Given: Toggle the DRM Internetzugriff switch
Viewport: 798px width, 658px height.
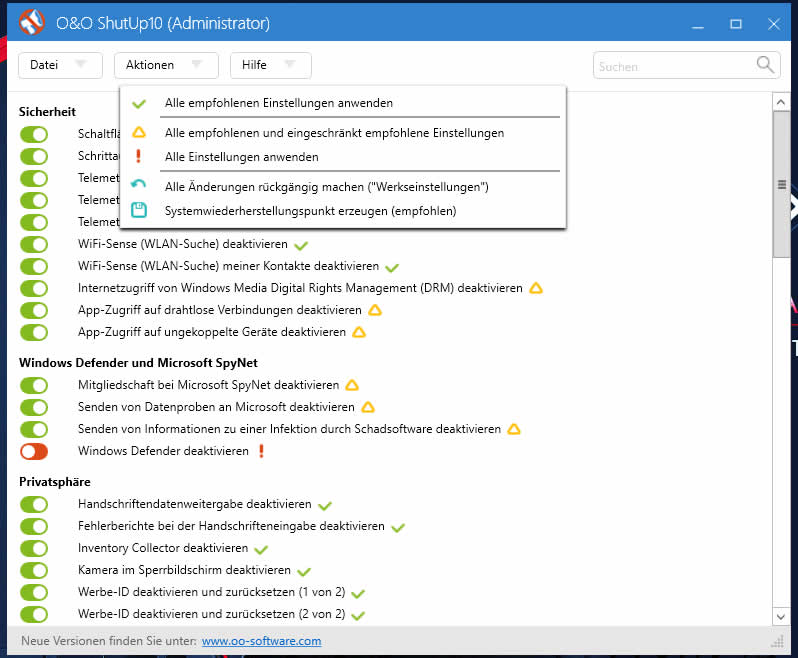Looking at the screenshot, I should (x=34, y=288).
